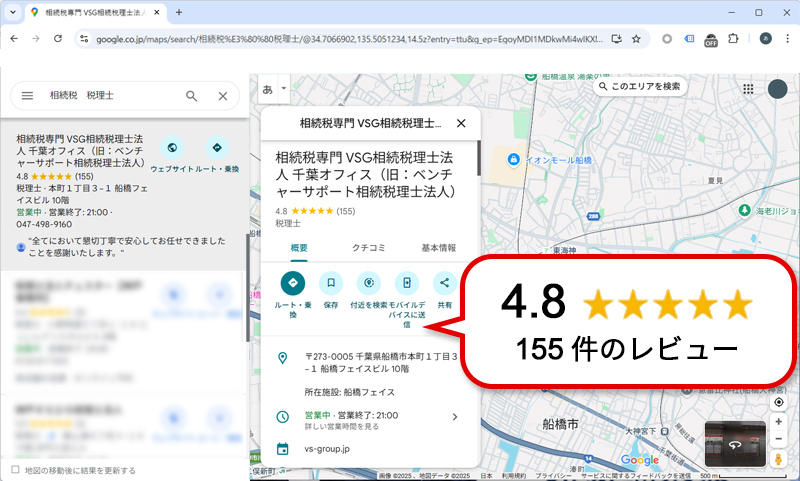
Task: Click the モバイルデバイスに送信 icon
Action: 407,283
